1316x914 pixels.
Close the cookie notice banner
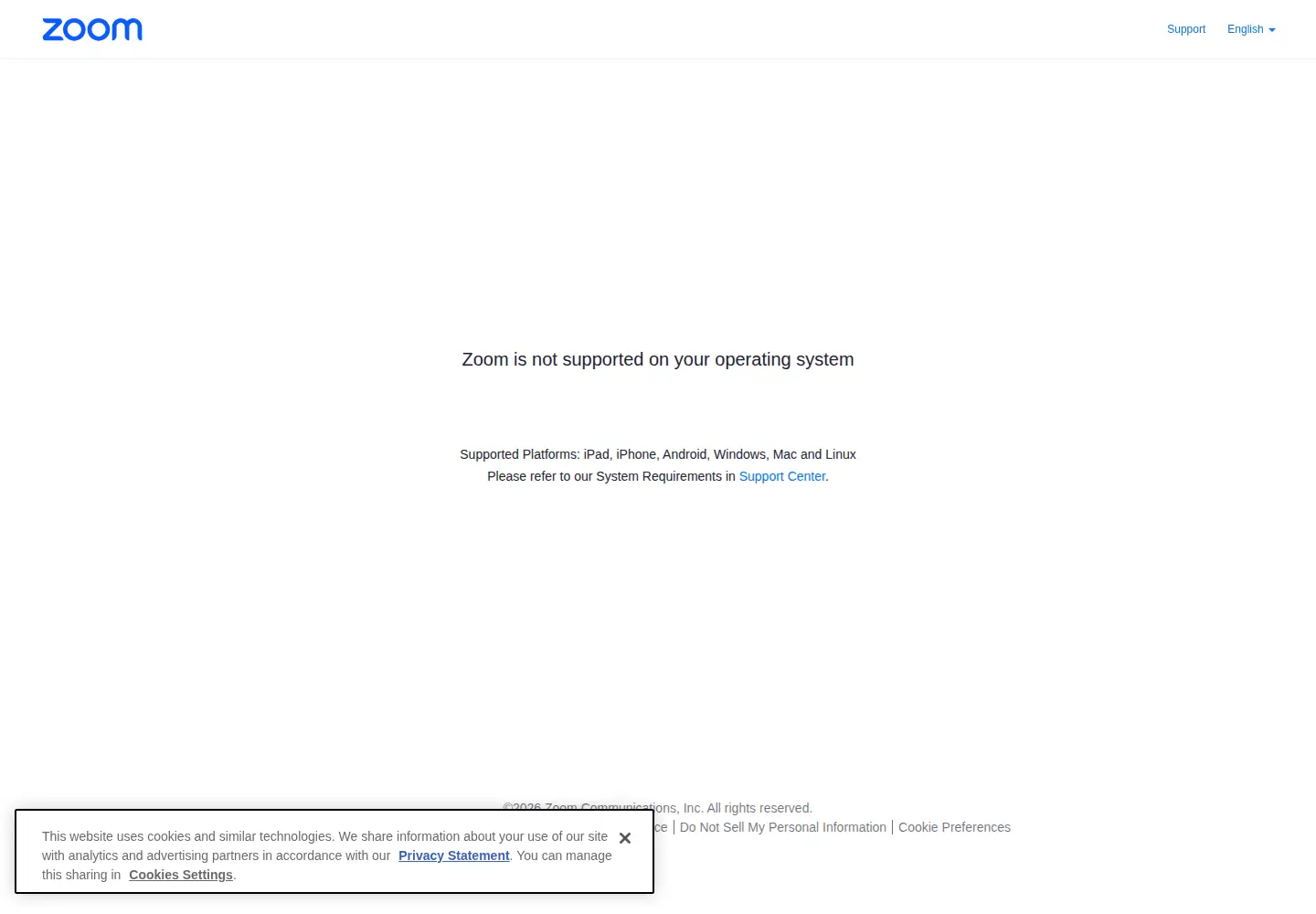tap(625, 838)
